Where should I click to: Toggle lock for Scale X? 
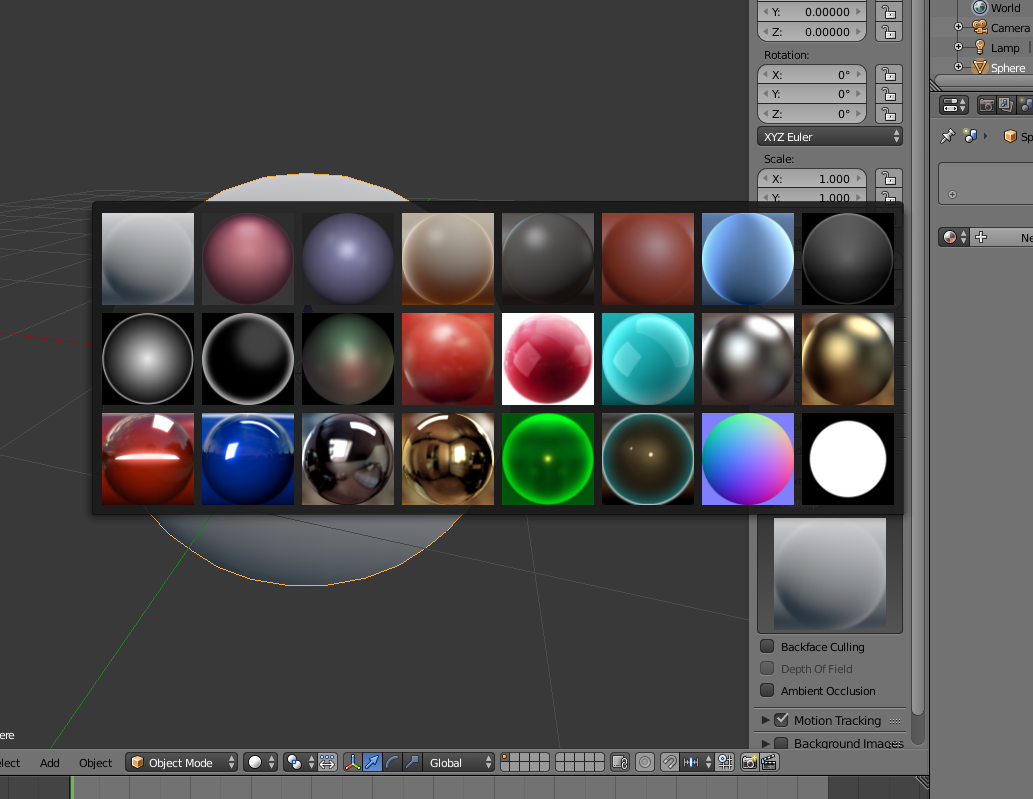(889, 178)
